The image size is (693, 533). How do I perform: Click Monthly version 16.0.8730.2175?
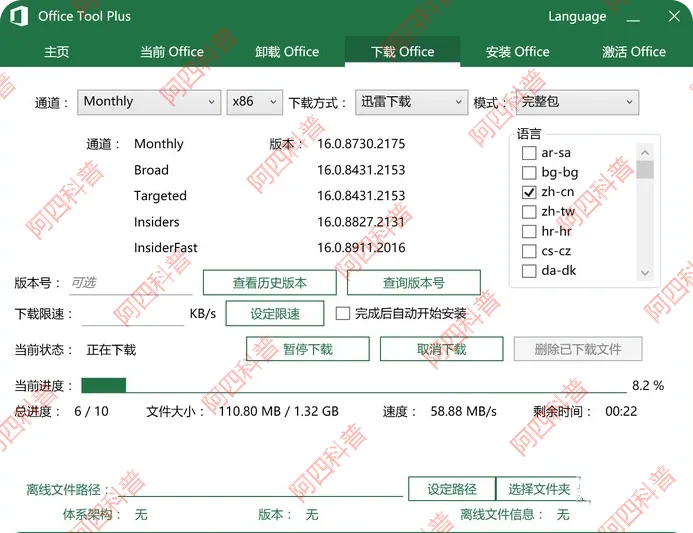361,144
